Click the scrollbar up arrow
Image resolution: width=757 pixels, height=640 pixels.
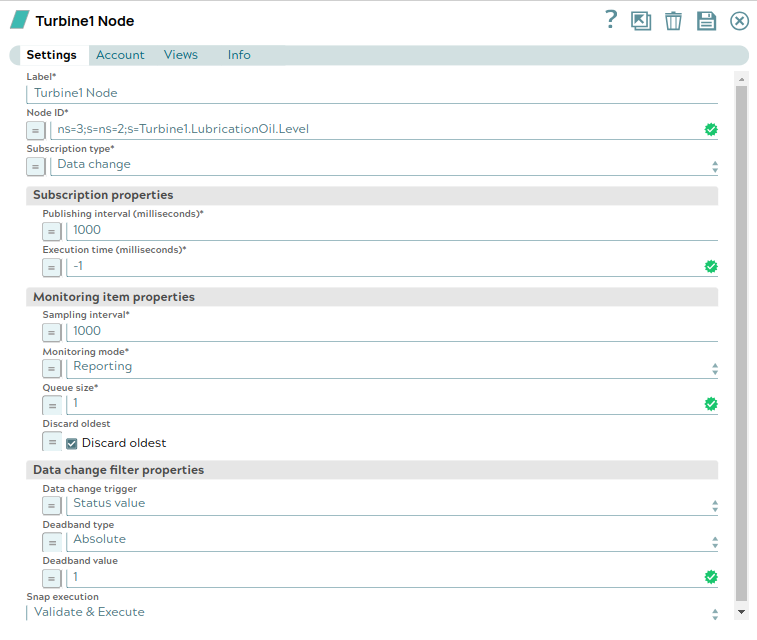tap(741, 79)
